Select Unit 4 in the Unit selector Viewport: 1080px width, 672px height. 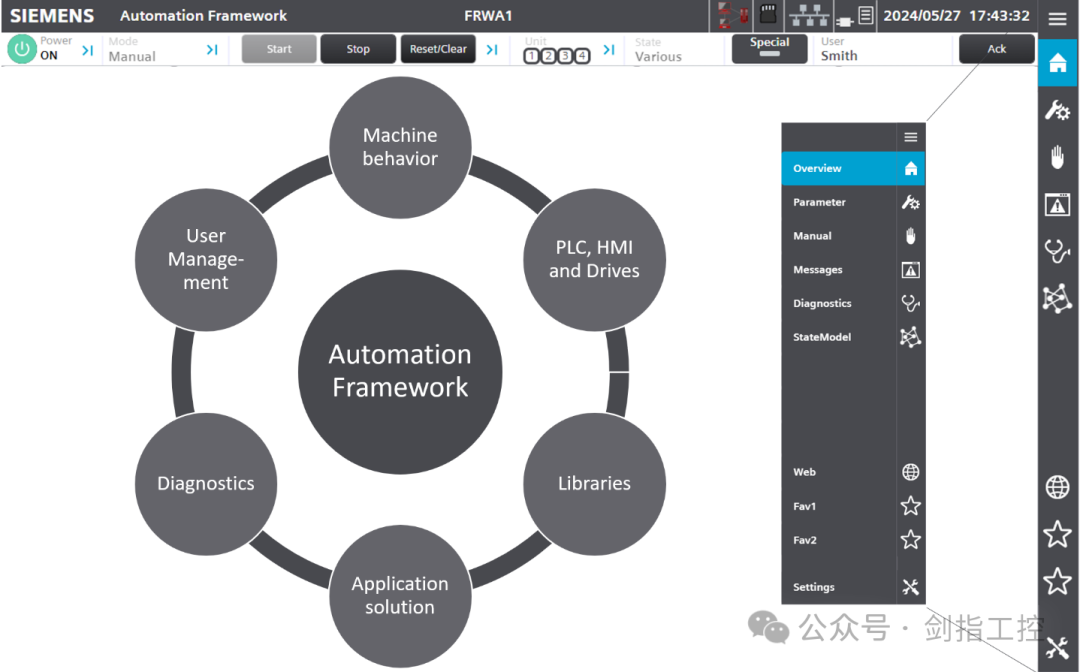(x=582, y=56)
